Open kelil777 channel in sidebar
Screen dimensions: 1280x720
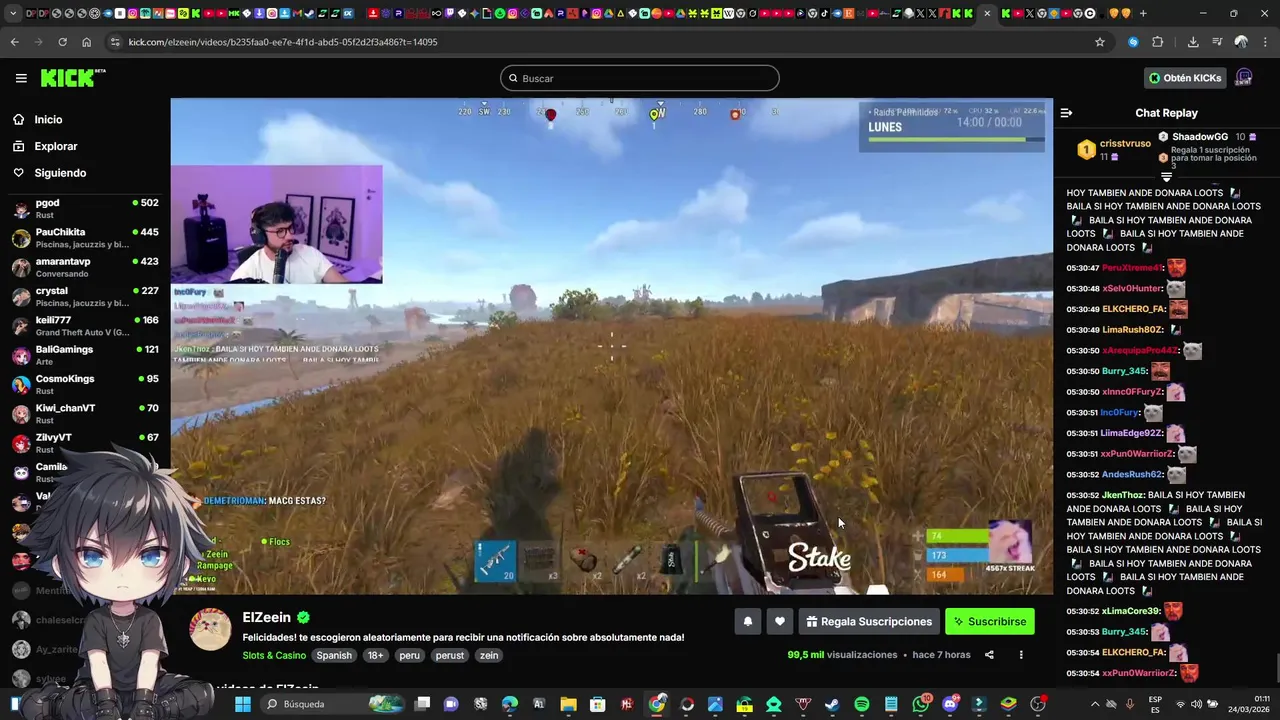(x=85, y=326)
